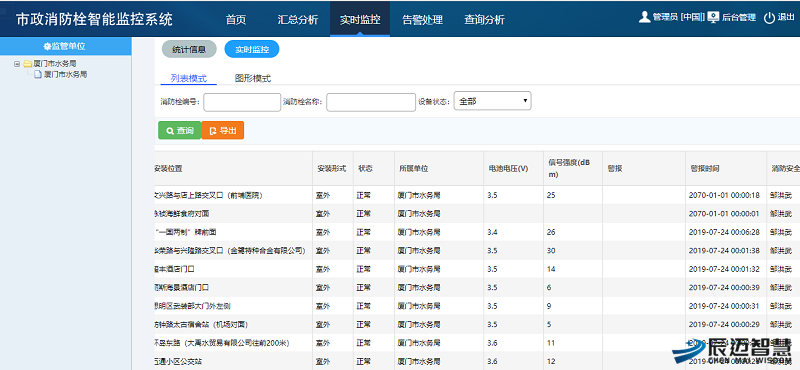
Task: Click the timestamp 2019-07-24 00:00:29
Action: [x=724, y=324]
